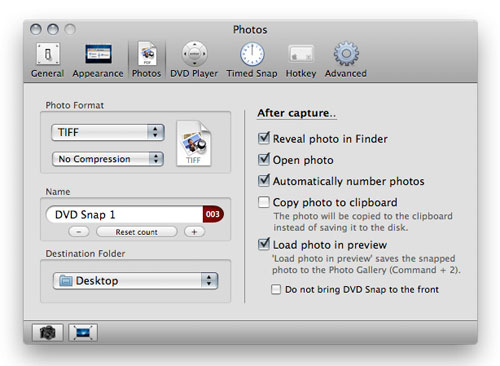
Task: Enable Do not bring DVD Snap to front
Action: coord(276,289)
